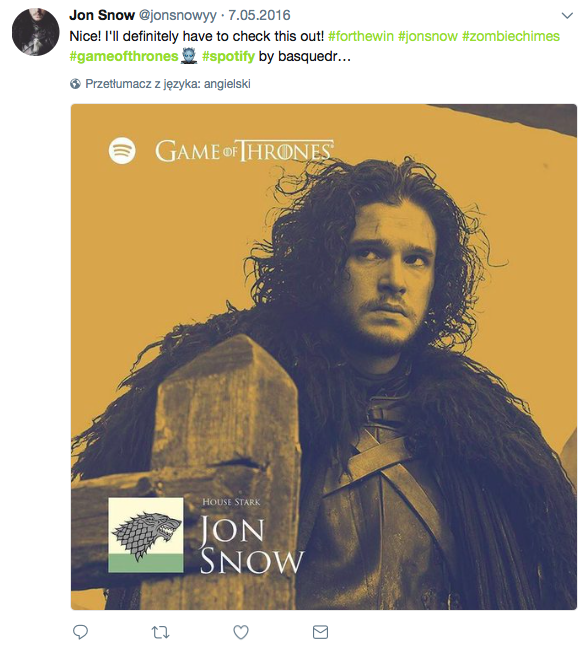Click the globe icon beside translate text
580x648 pixels.
pyautogui.click(x=75, y=84)
